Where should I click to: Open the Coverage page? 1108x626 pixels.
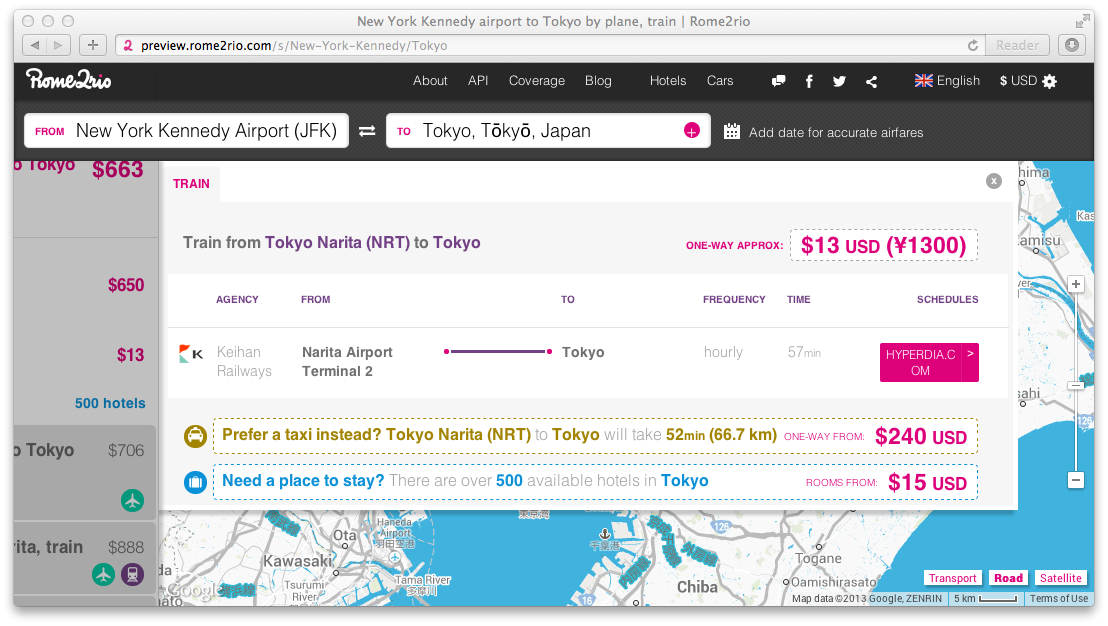pyautogui.click(x=537, y=81)
